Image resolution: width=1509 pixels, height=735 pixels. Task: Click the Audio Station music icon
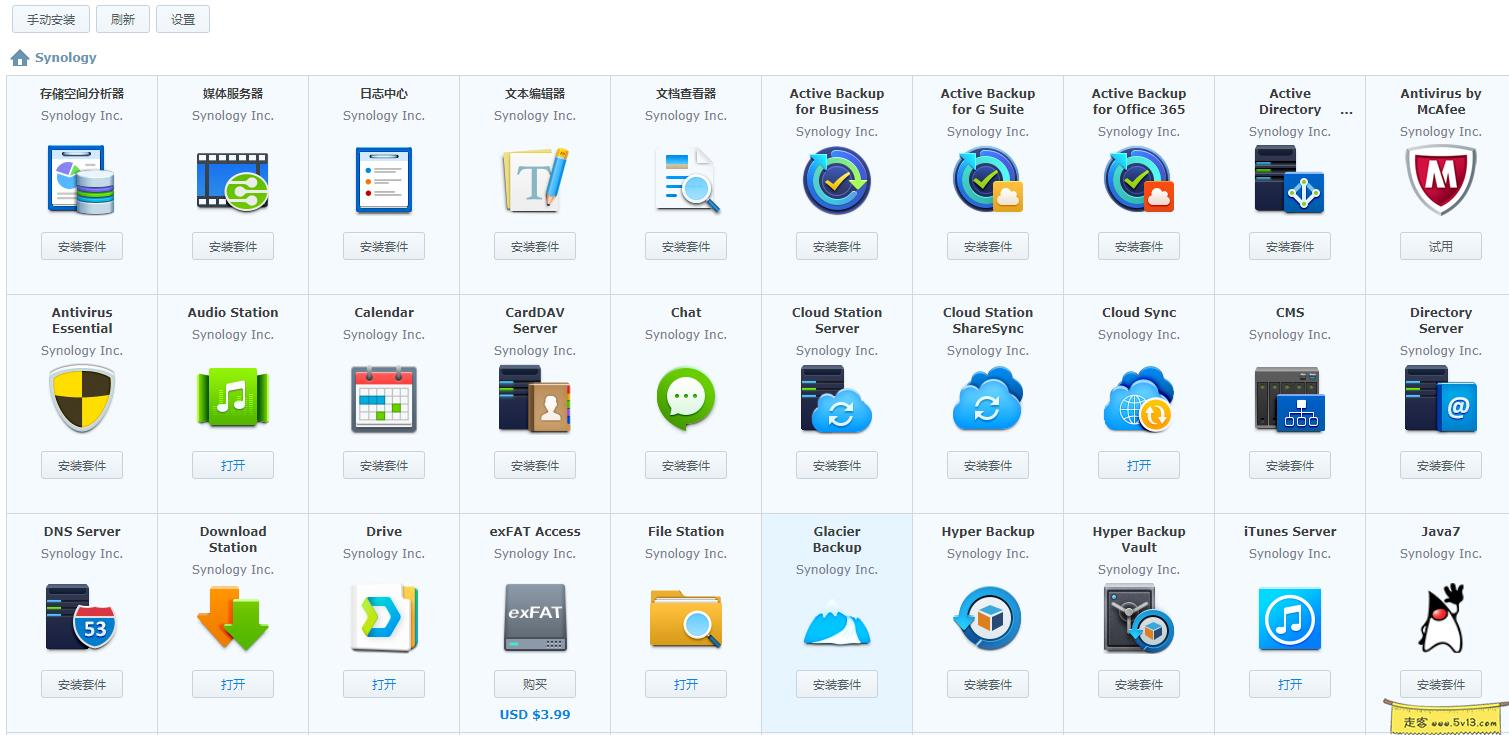point(232,398)
